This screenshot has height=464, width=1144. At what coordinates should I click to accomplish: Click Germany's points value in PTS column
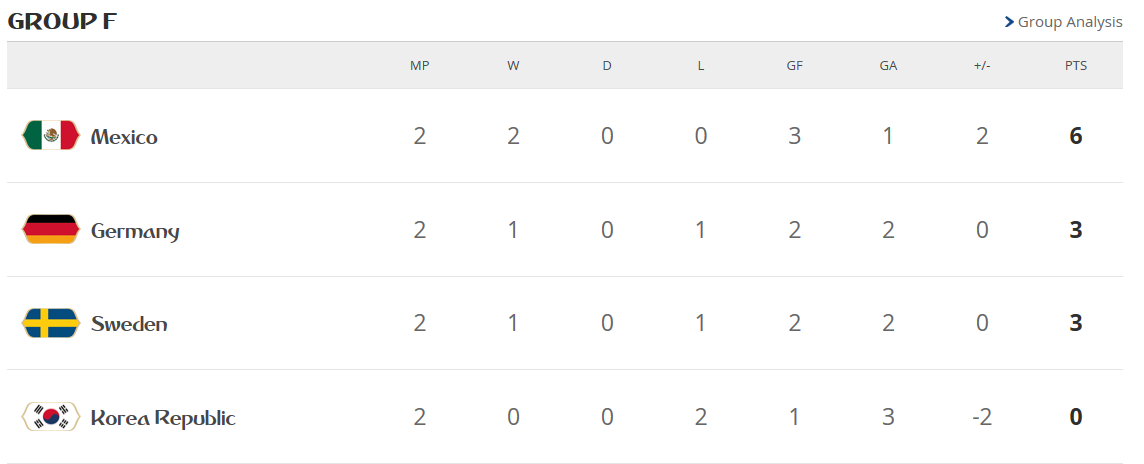pos(1076,230)
